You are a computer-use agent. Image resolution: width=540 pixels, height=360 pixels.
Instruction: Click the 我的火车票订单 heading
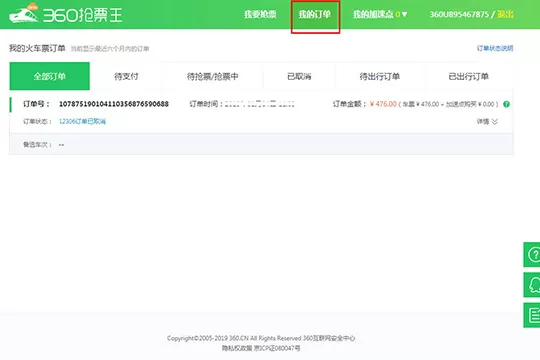[37, 48]
